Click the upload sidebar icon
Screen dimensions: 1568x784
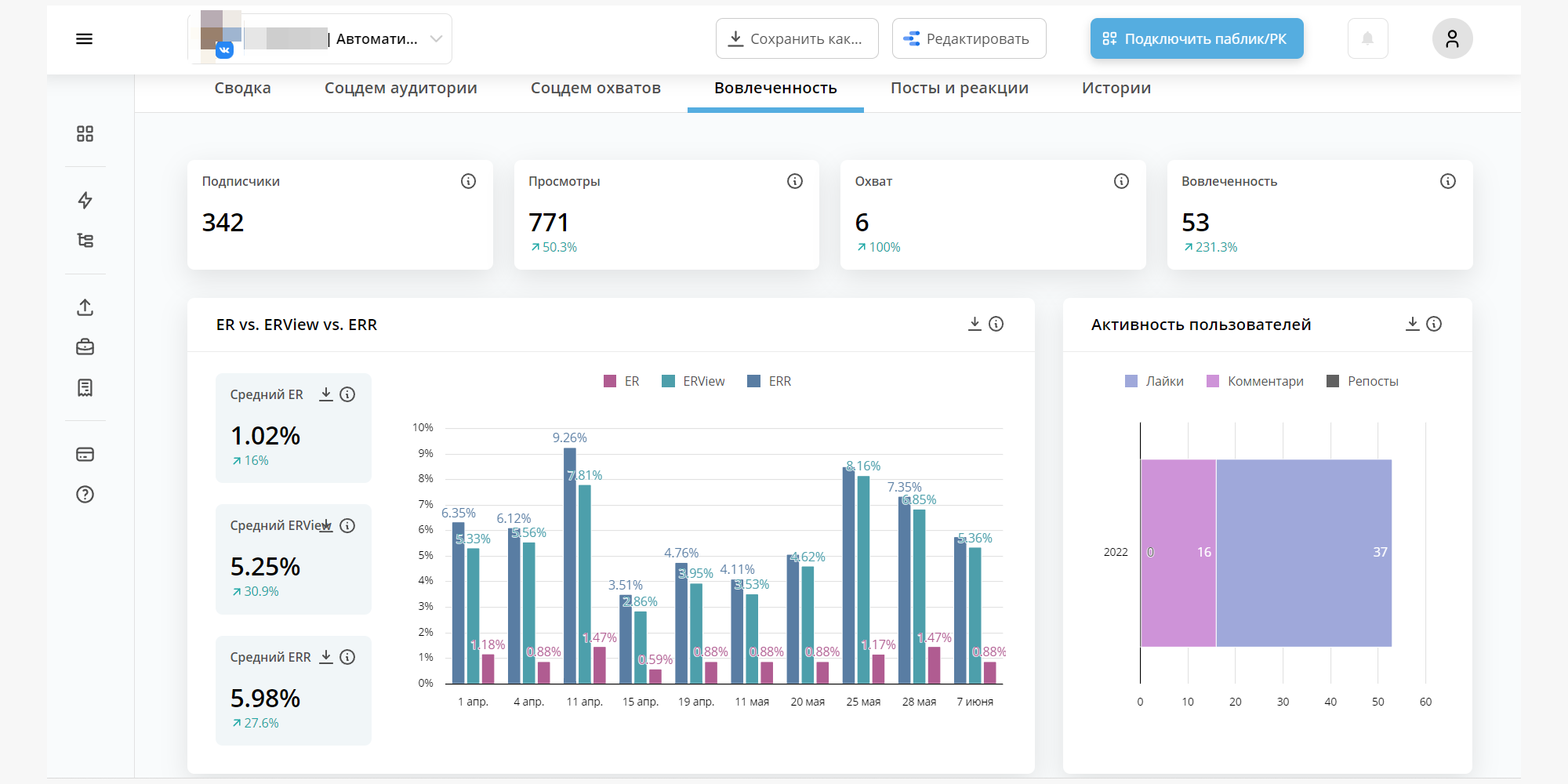[x=85, y=307]
